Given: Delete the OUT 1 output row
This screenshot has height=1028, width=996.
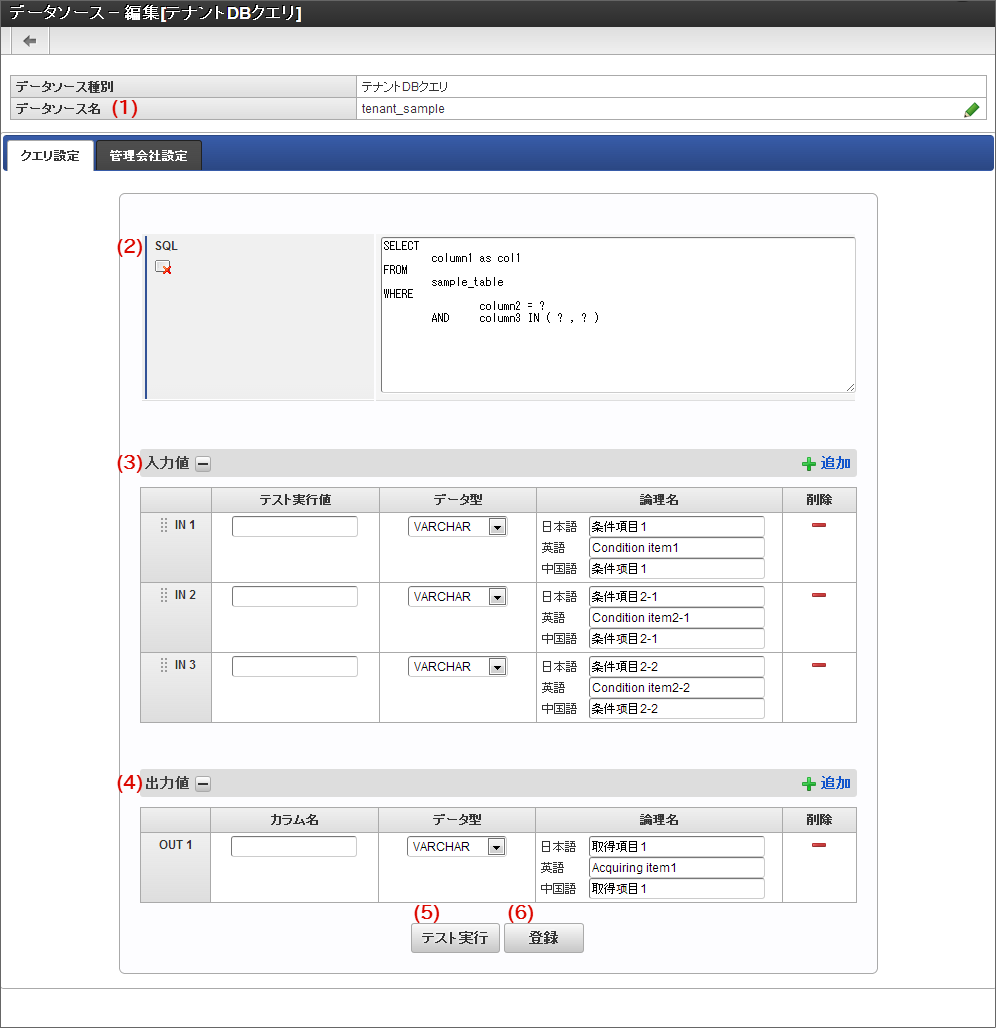Looking at the screenshot, I should (x=818, y=845).
